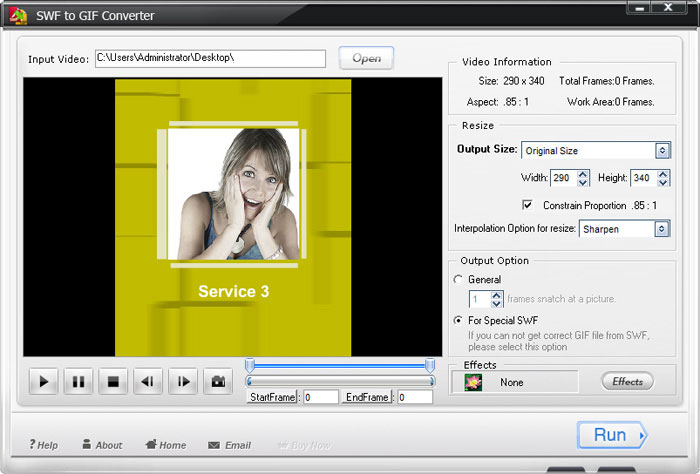700x474 pixels.
Task: Take a snapshot with camera icon
Action: pos(218,381)
